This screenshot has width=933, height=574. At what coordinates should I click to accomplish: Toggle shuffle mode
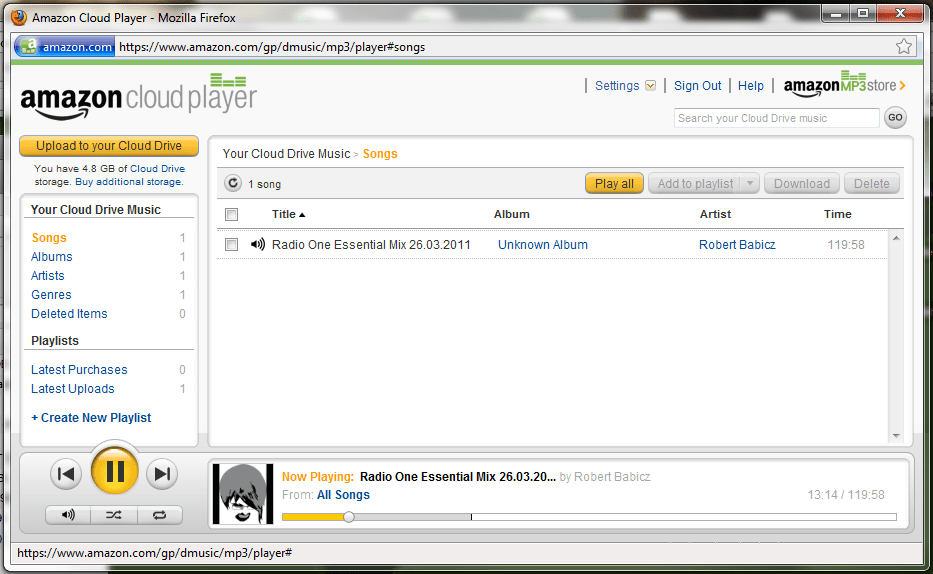tap(114, 515)
